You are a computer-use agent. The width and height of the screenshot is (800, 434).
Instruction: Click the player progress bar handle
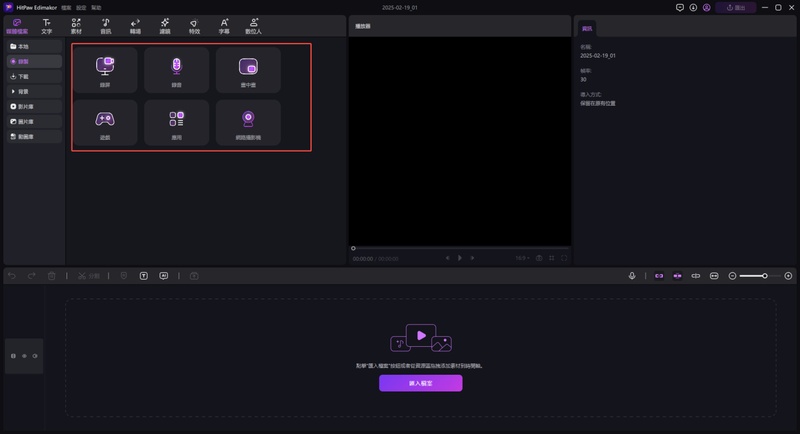tap(353, 248)
